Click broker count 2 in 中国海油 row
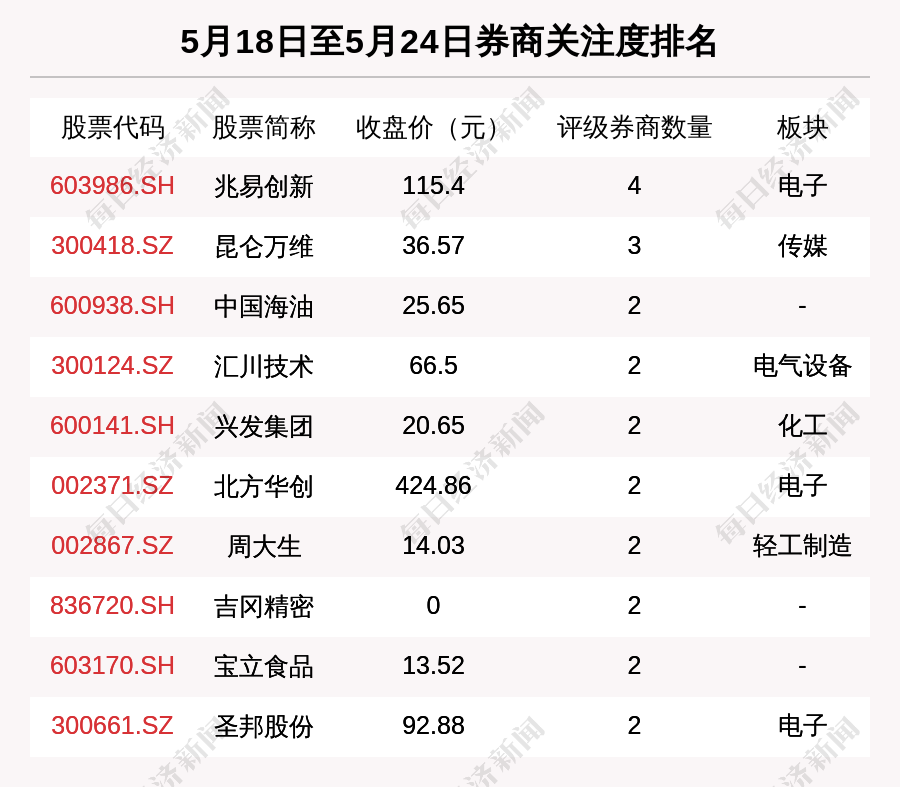 coord(634,306)
